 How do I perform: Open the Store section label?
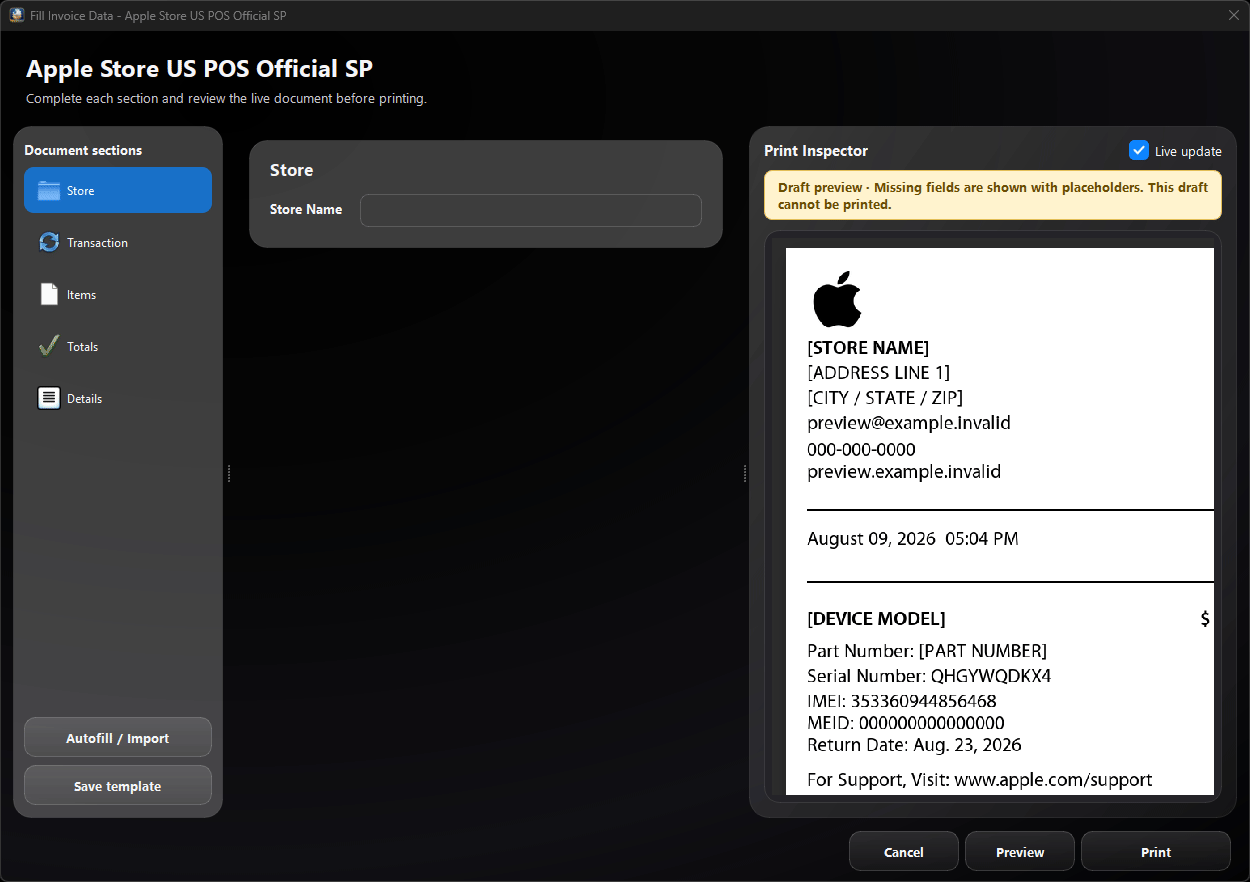[81, 190]
